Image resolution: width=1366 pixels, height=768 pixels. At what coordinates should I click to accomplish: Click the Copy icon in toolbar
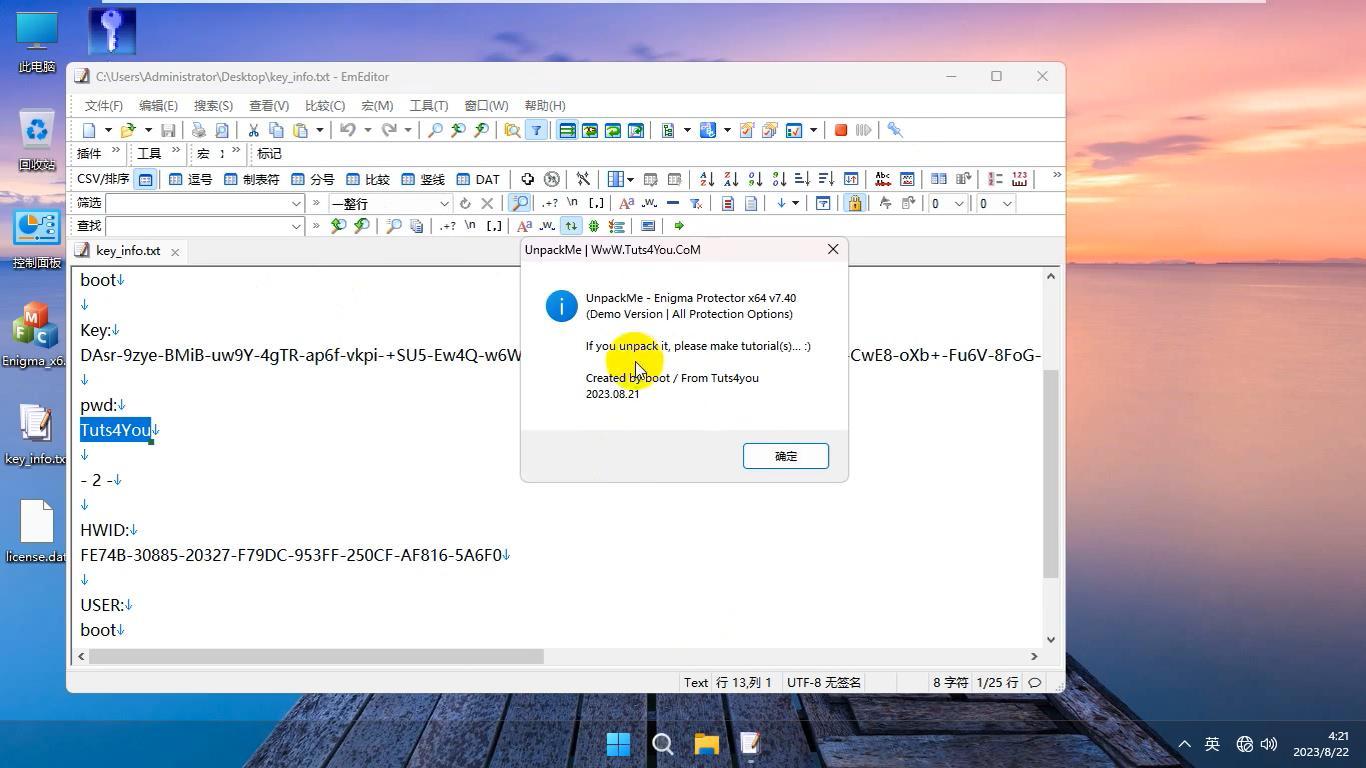[276, 130]
